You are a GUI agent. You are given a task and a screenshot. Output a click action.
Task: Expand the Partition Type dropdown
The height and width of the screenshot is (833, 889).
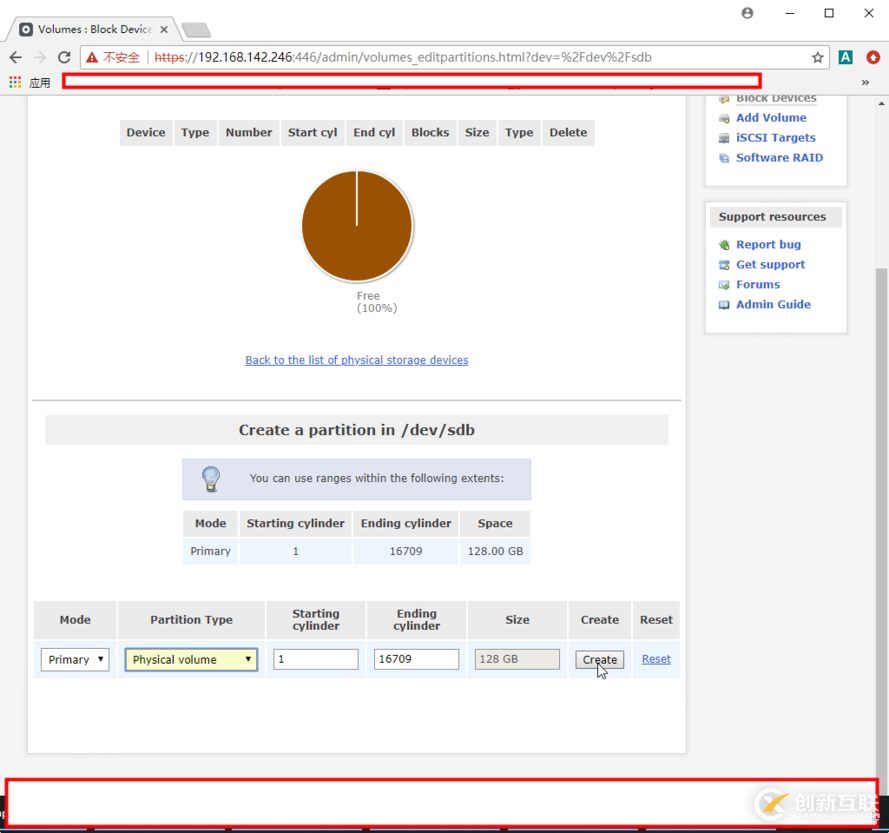pyautogui.click(x=191, y=660)
